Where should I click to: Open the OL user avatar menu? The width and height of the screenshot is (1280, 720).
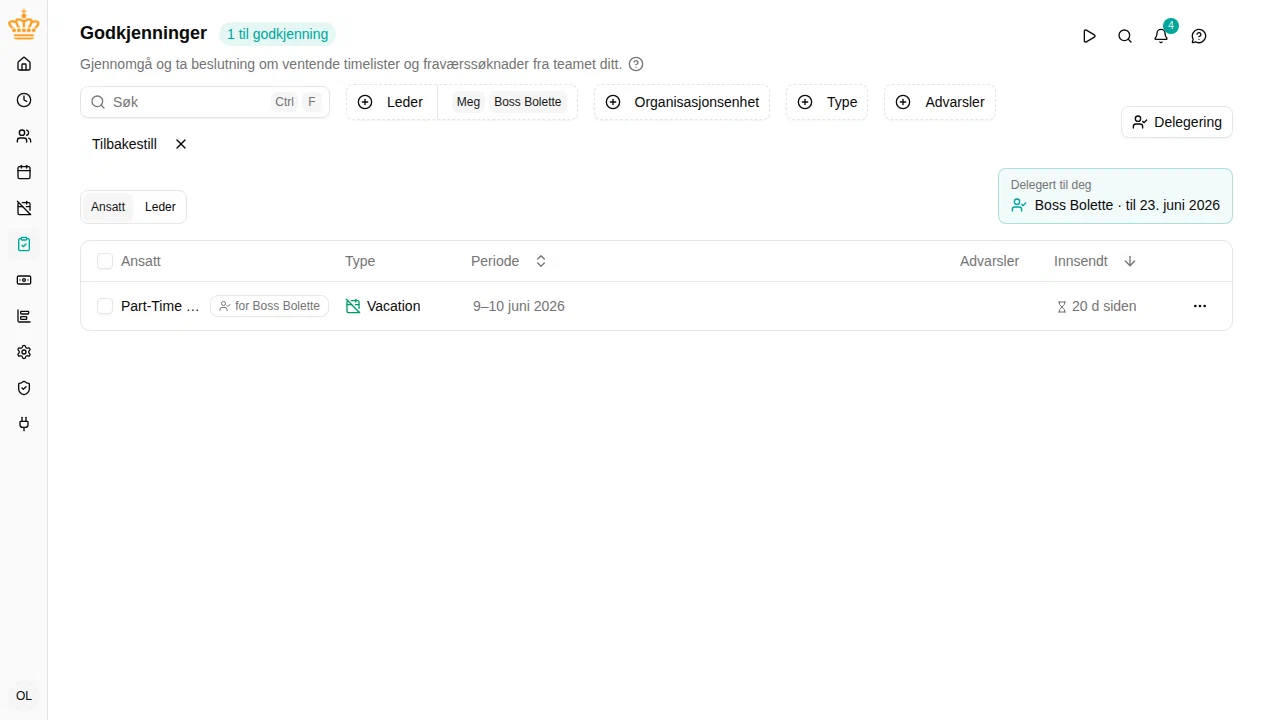click(24, 696)
